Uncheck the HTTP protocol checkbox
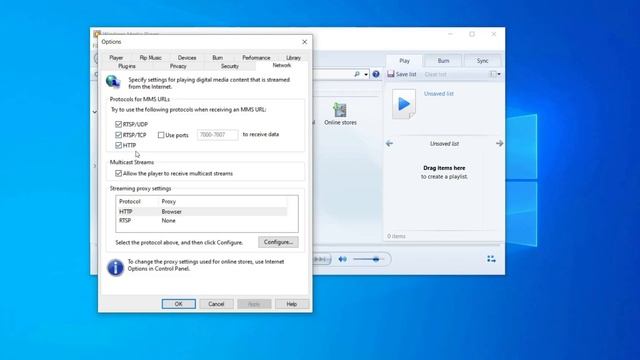Image resolution: width=640 pixels, height=360 pixels. (x=118, y=145)
